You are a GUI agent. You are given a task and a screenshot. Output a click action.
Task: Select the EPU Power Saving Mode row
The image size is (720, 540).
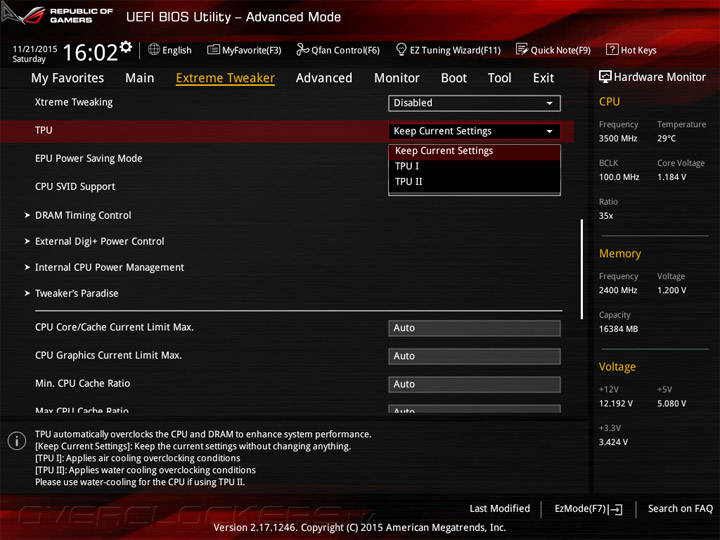point(89,158)
